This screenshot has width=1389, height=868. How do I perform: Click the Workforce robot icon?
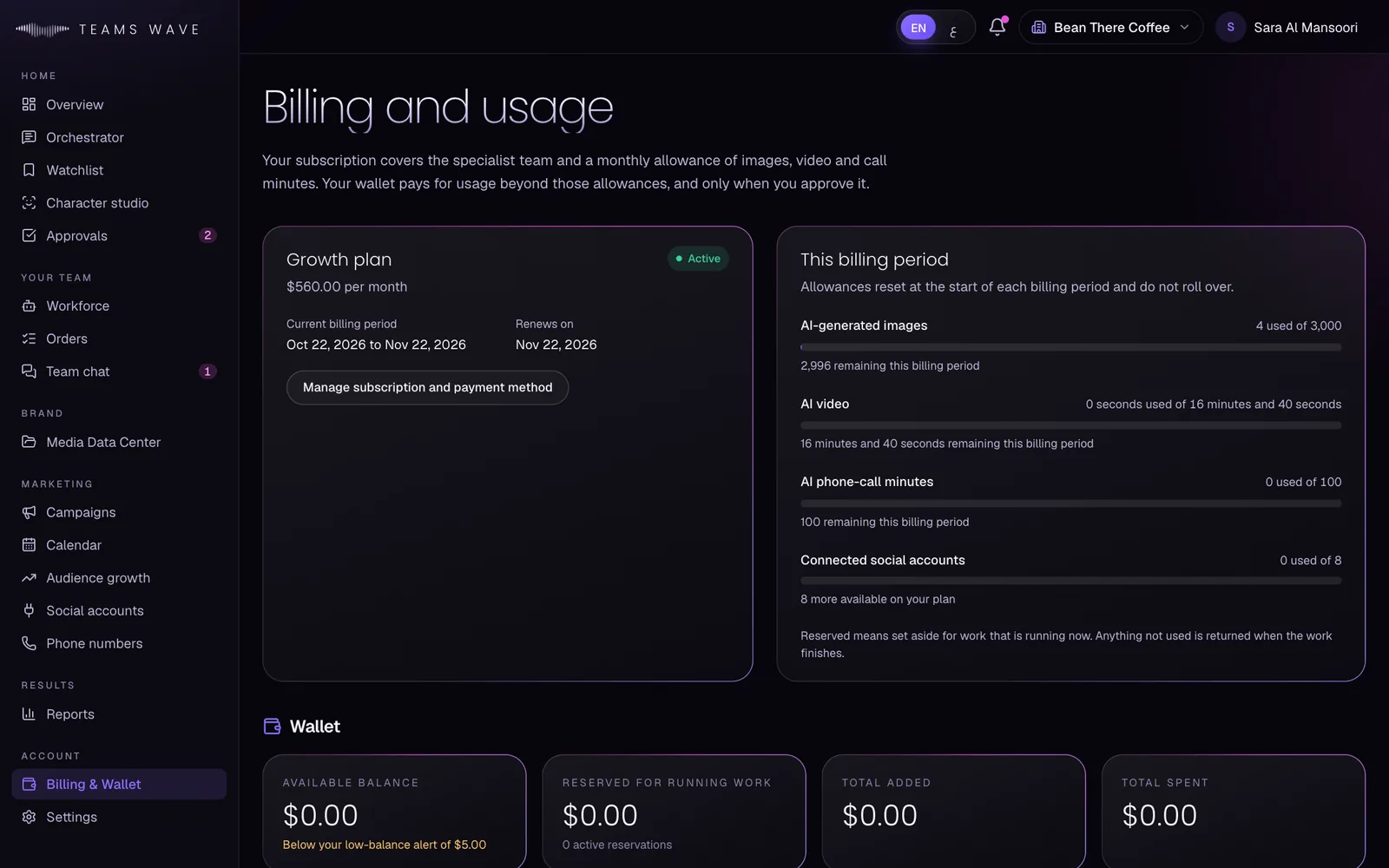(x=29, y=306)
